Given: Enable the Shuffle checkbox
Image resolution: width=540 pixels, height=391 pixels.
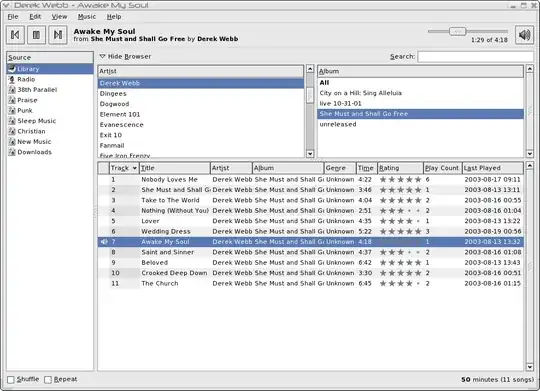Looking at the screenshot, I should (11, 380).
